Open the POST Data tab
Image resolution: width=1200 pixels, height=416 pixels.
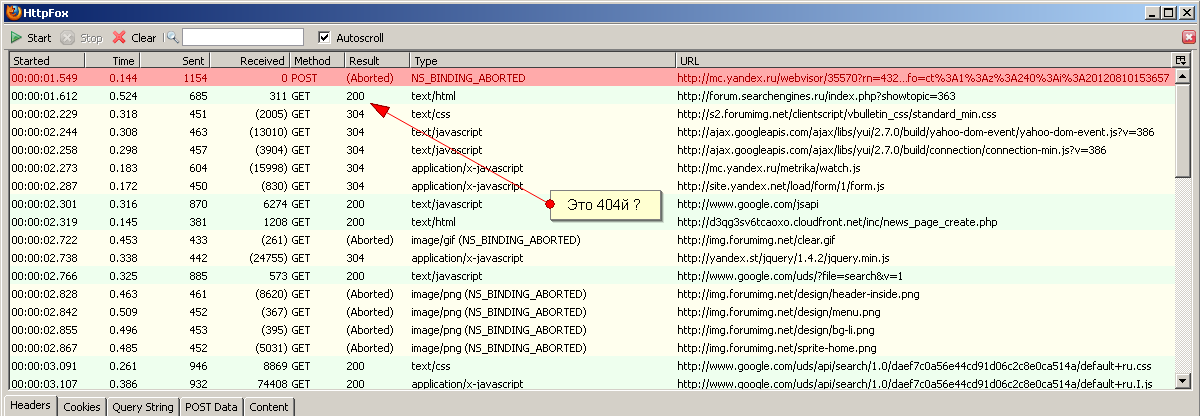click(x=212, y=407)
